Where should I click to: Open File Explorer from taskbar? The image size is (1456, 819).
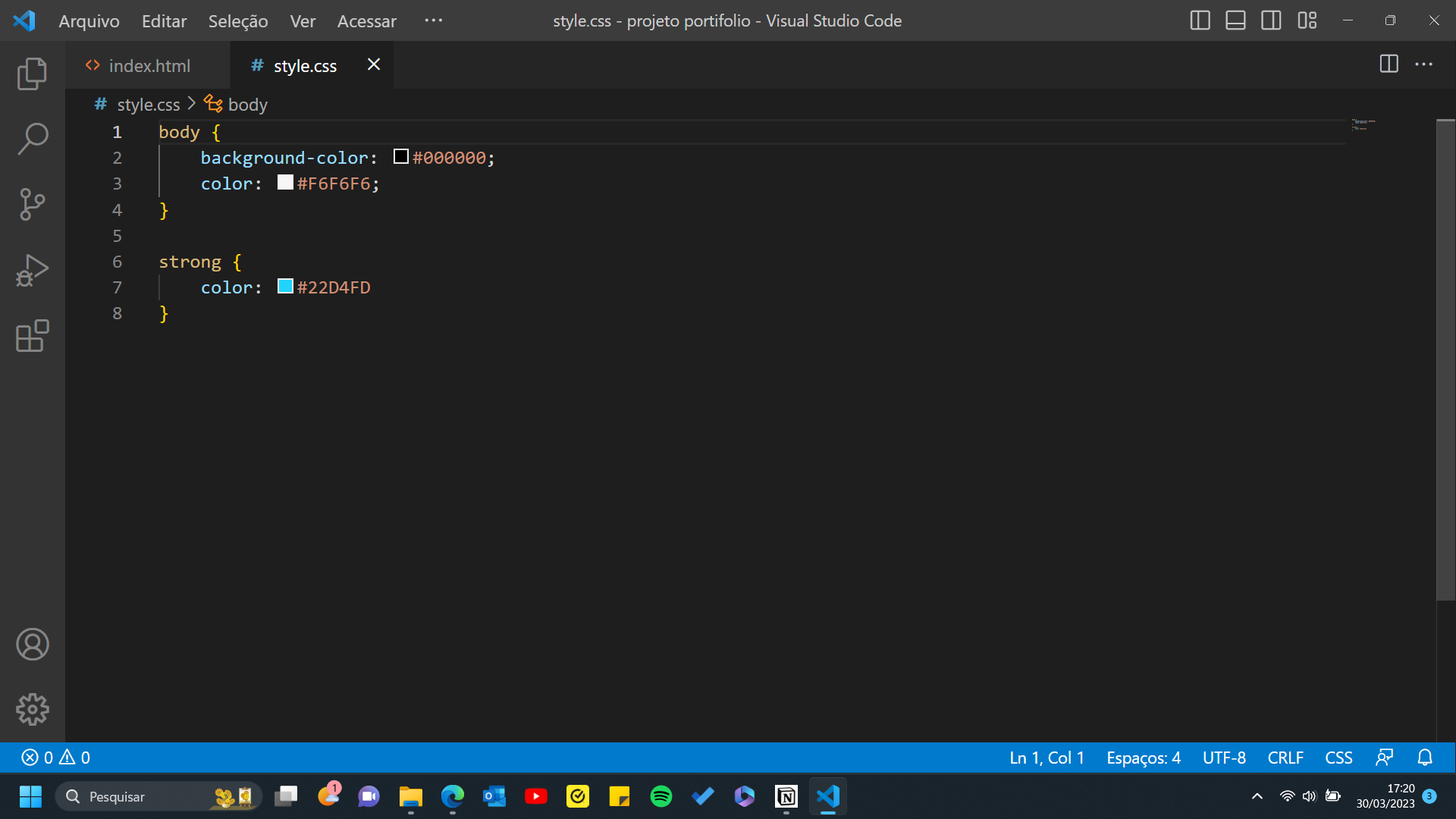[411, 796]
